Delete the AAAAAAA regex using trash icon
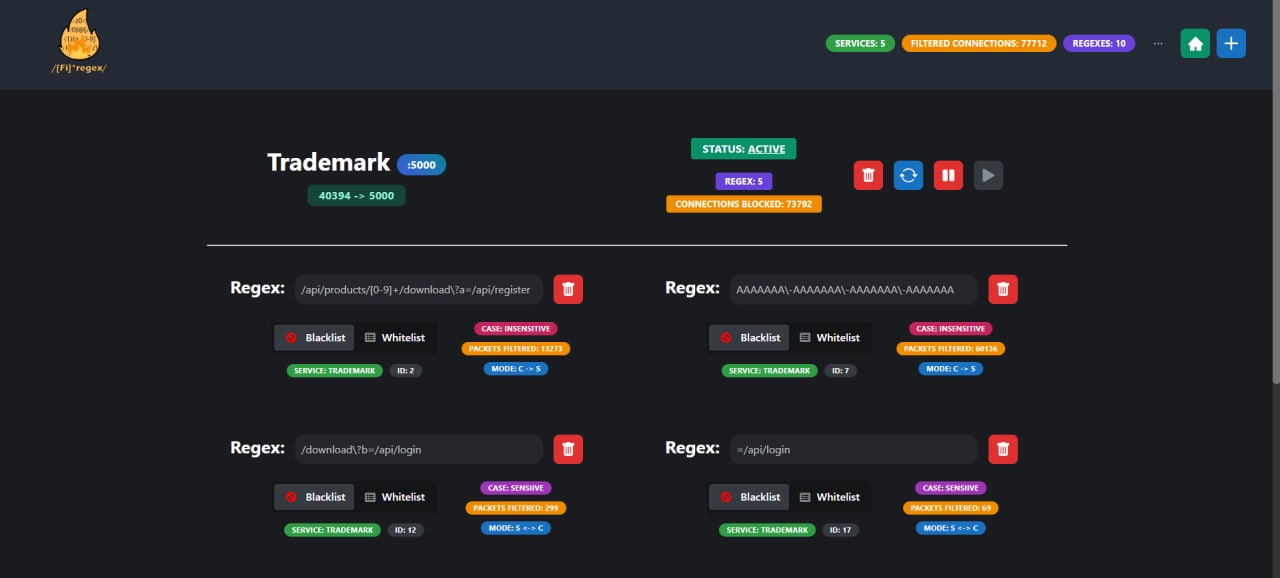This screenshot has height=578, width=1280. tap(1003, 289)
